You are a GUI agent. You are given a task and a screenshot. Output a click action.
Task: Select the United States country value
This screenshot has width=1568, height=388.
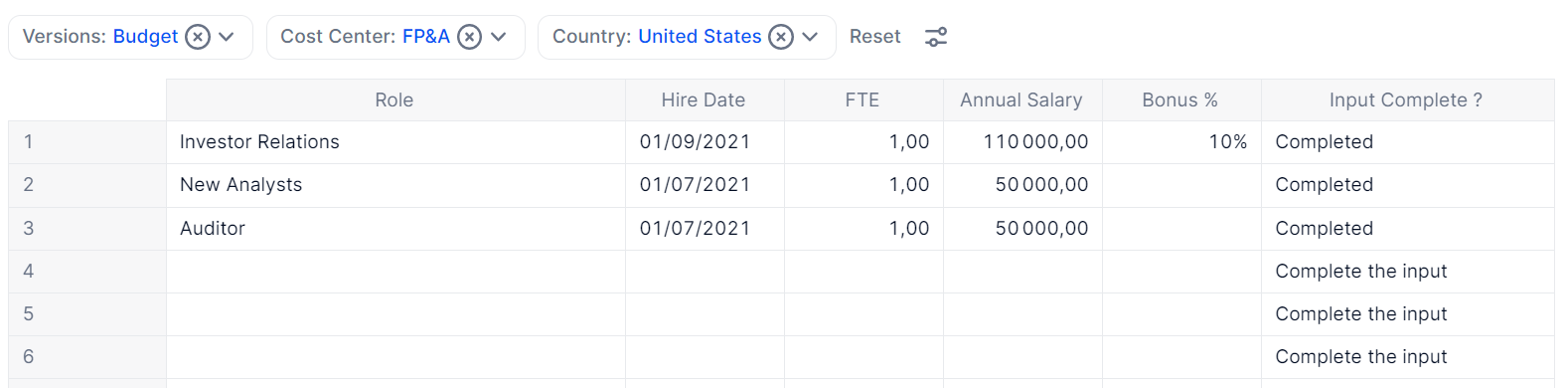click(700, 37)
